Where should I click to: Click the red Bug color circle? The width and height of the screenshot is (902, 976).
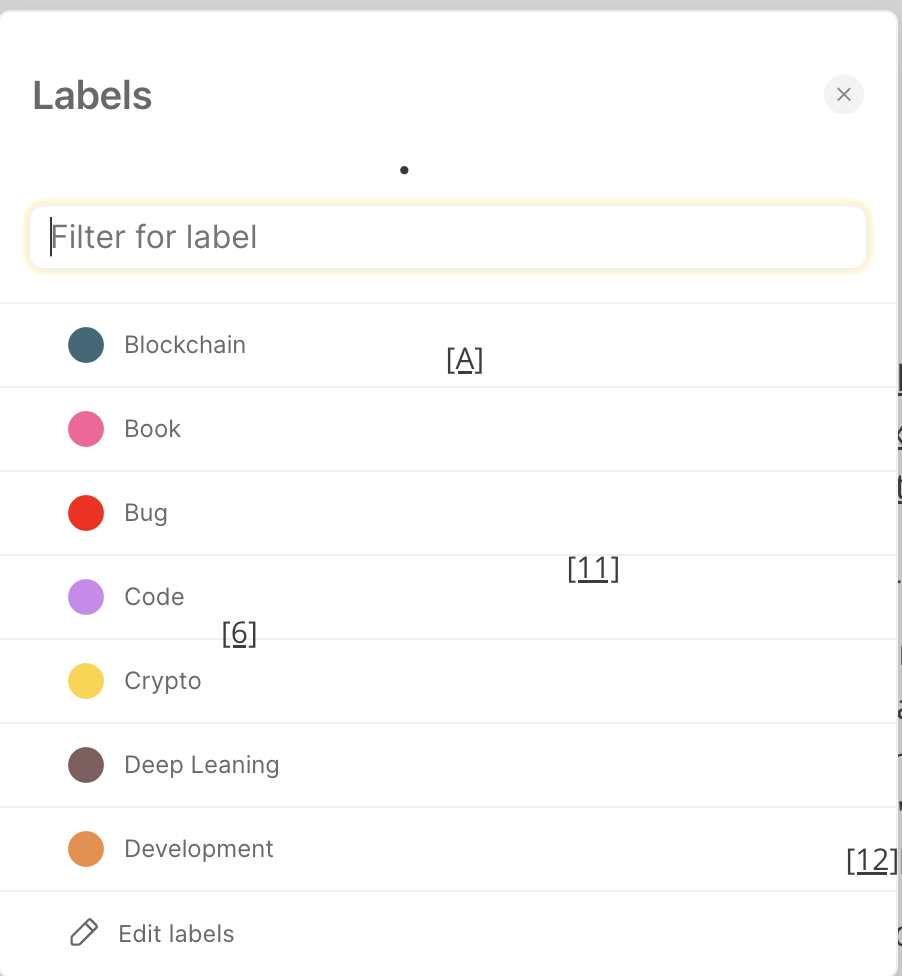(86, 512)
